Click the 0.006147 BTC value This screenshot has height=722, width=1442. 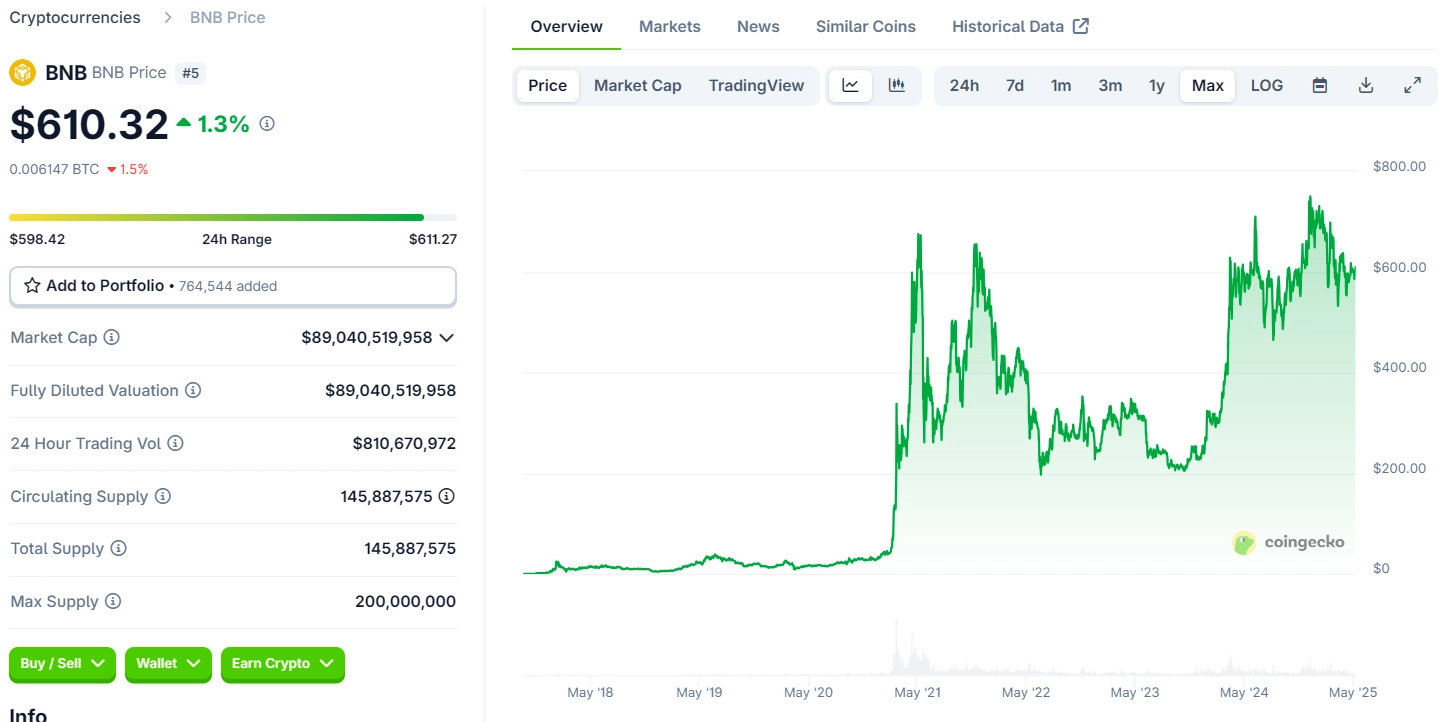(54, 169)
